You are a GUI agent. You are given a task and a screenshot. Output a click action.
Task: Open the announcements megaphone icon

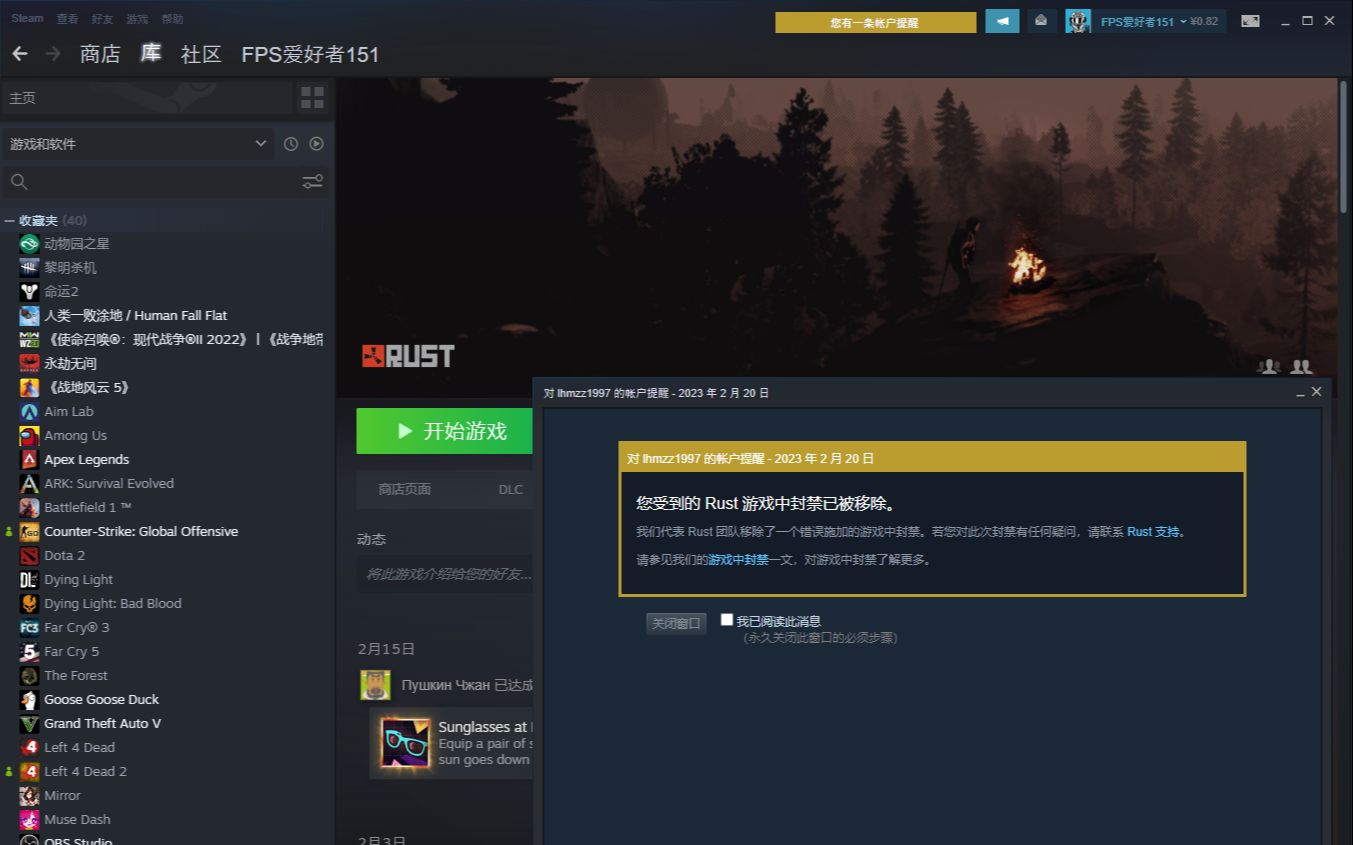click(1002, 21)
